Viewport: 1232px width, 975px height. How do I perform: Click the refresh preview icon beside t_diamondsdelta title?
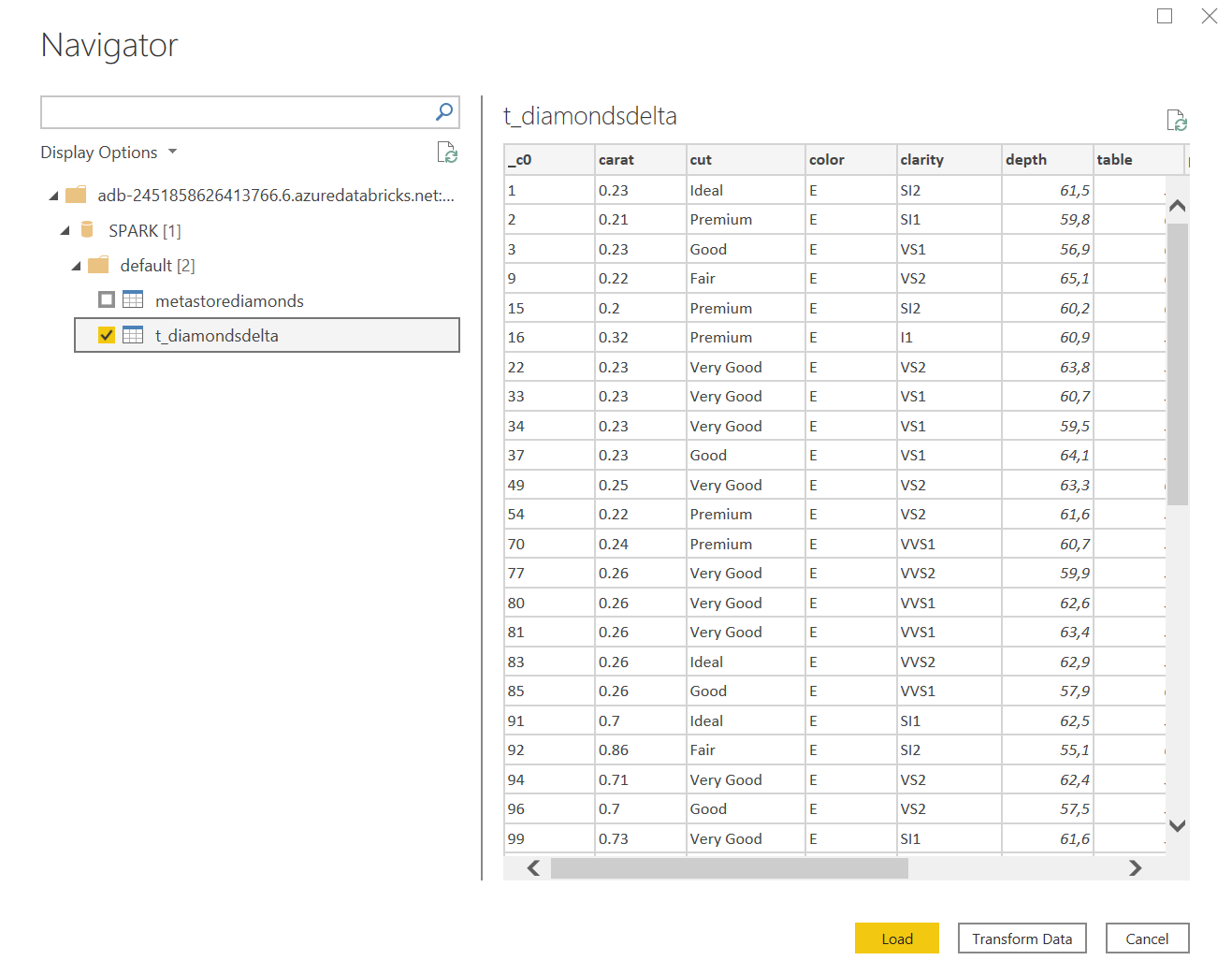1177,120
